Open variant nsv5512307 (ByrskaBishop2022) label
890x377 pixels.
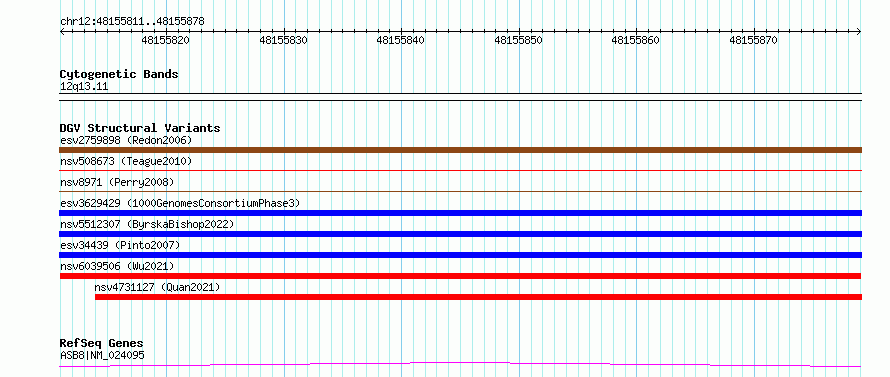[147, 224]
